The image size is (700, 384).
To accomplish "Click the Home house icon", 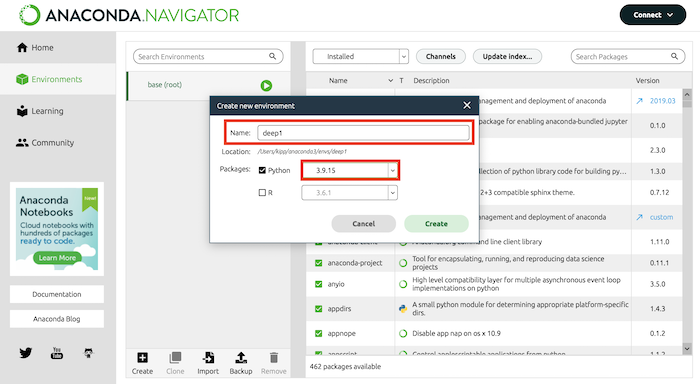I will [22, 47].
